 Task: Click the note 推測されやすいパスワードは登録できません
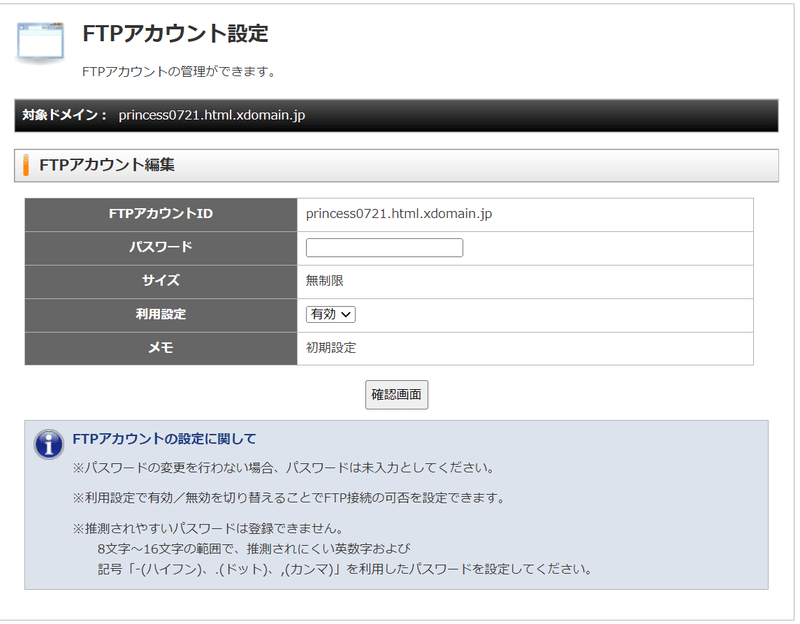[208, 529]
